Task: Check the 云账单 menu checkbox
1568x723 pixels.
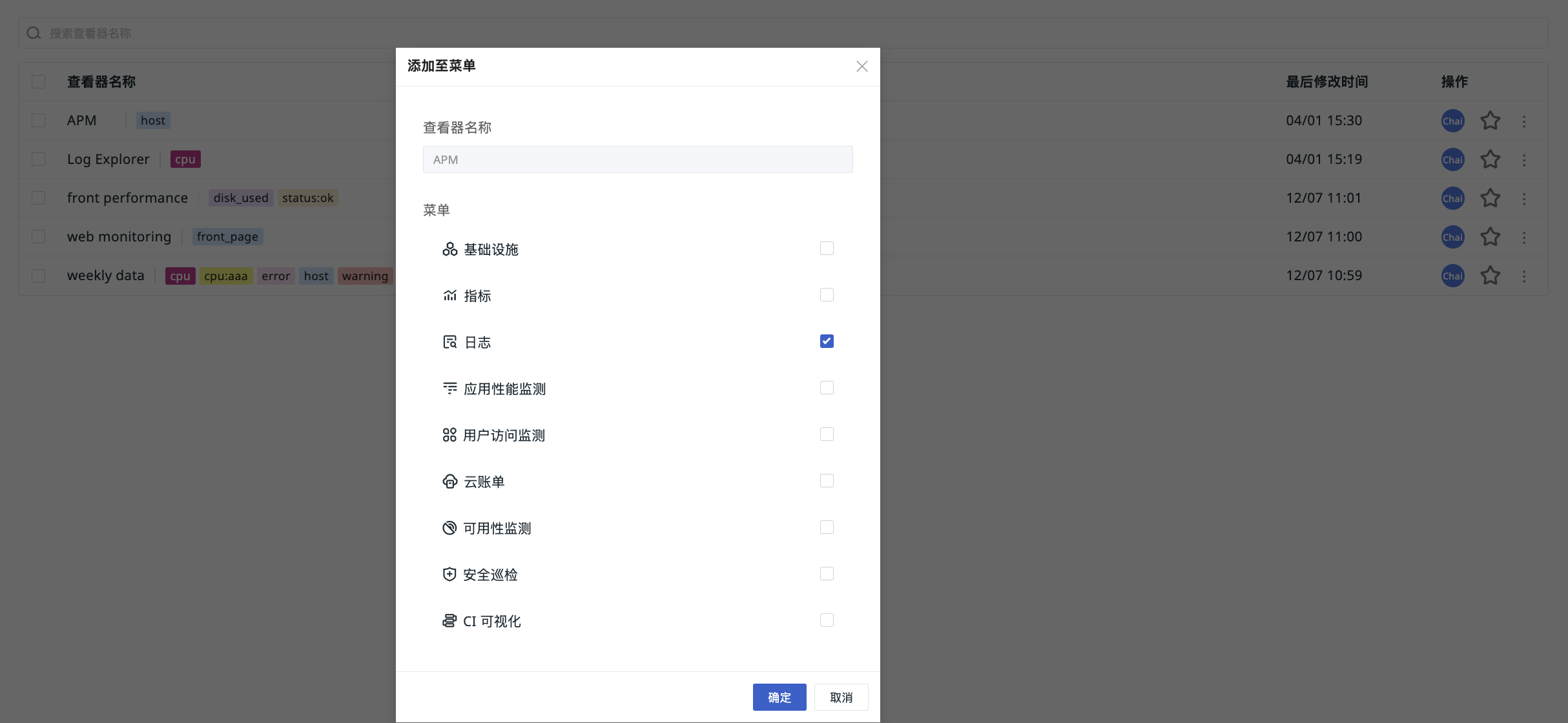Action: click(x=827, y=481)
